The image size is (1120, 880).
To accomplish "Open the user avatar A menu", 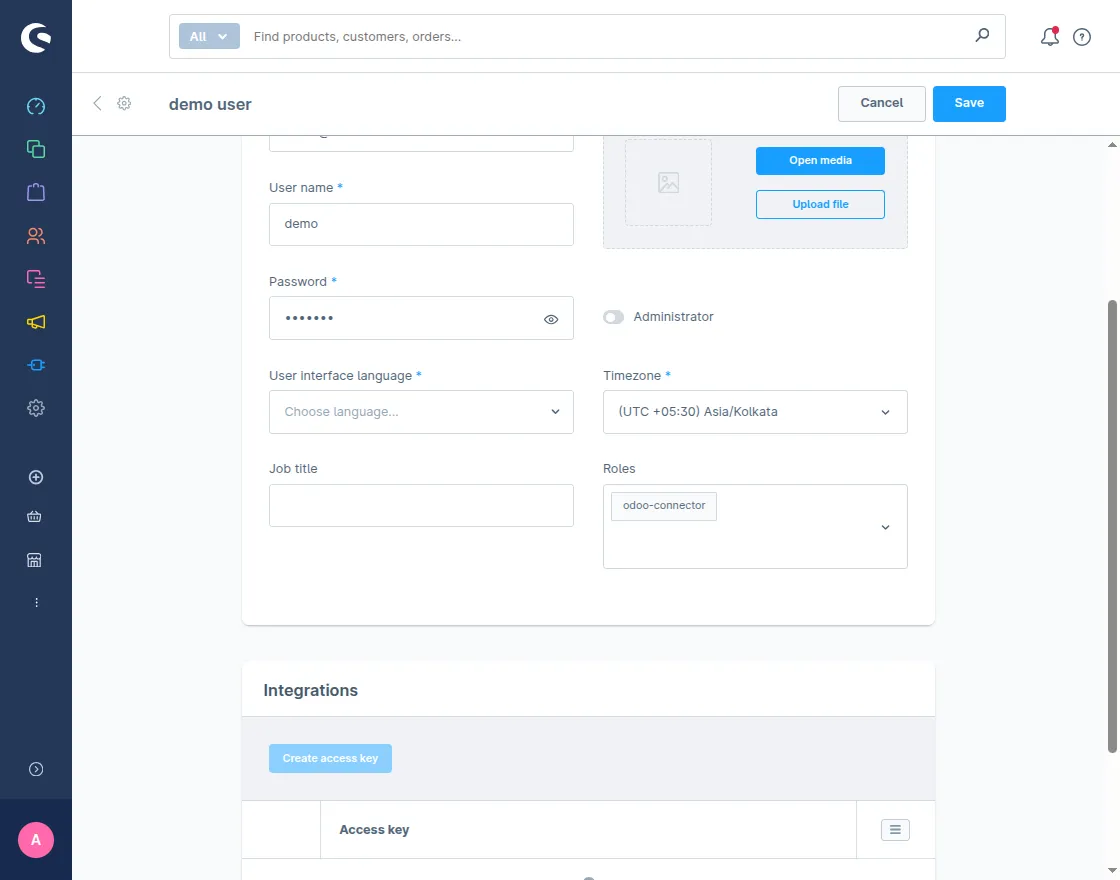I will point(36,840).
